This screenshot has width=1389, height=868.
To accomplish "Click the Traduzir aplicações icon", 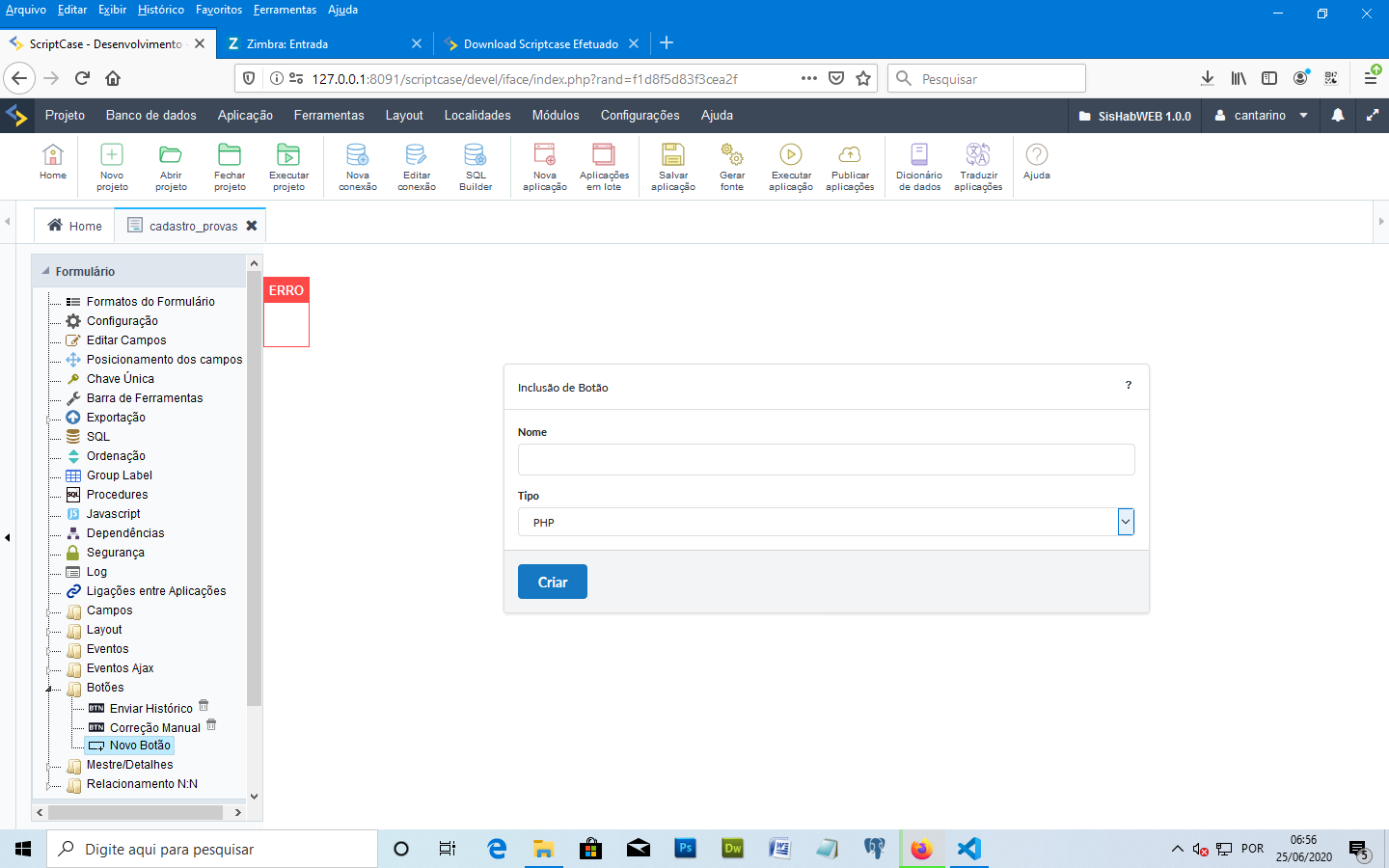I will 977,166.
